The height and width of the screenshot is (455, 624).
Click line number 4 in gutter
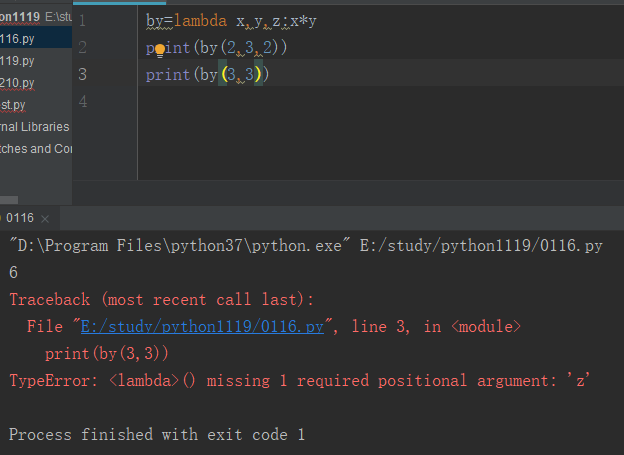coord(83,102)
